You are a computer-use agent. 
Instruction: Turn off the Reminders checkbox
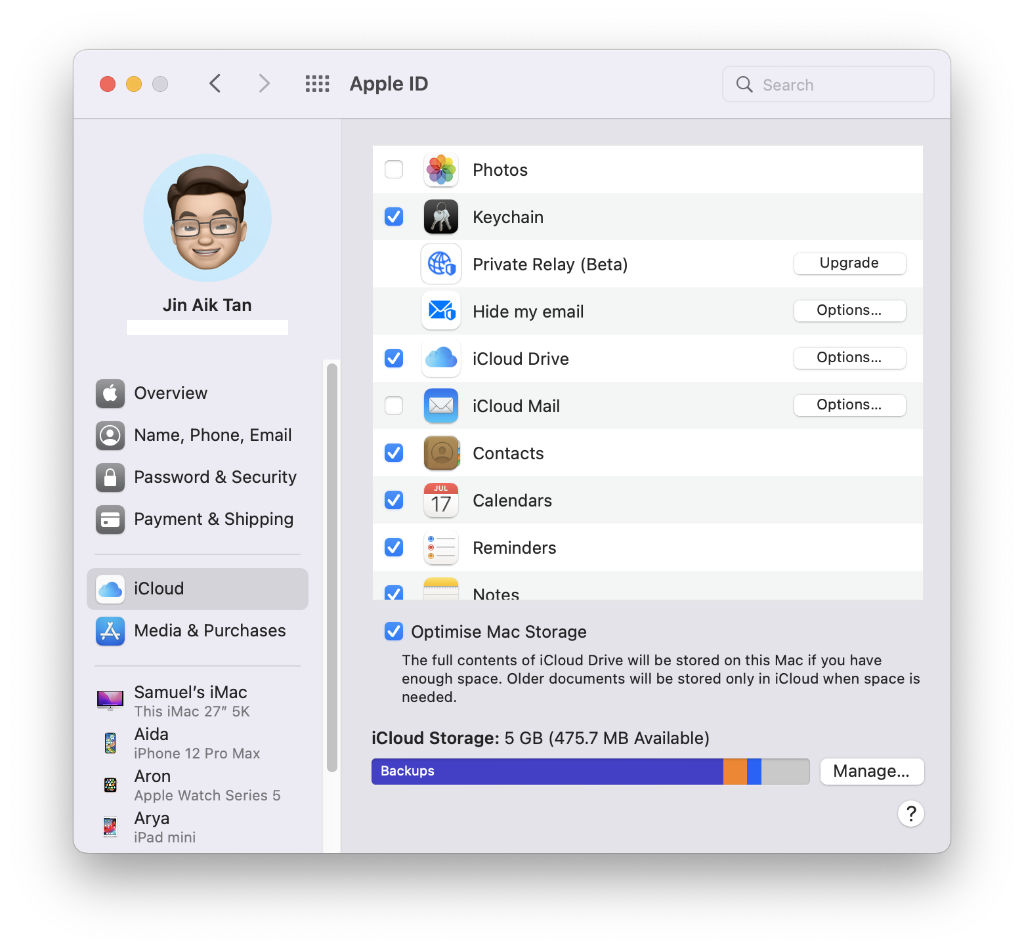tap(394, 546)
